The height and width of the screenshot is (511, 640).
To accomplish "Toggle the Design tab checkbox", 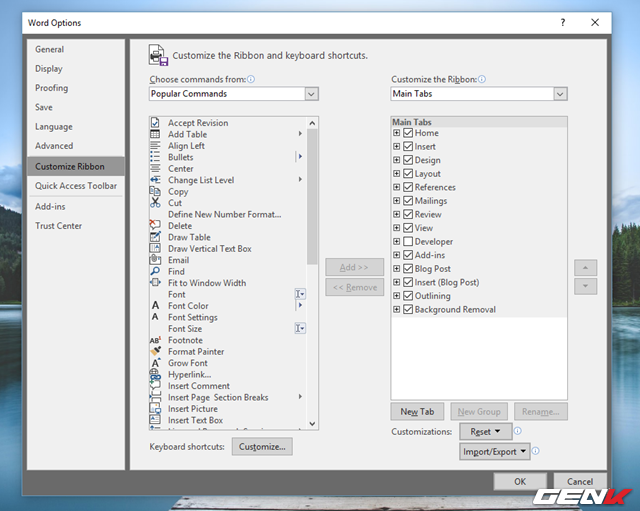I will (x=408, y=160).
